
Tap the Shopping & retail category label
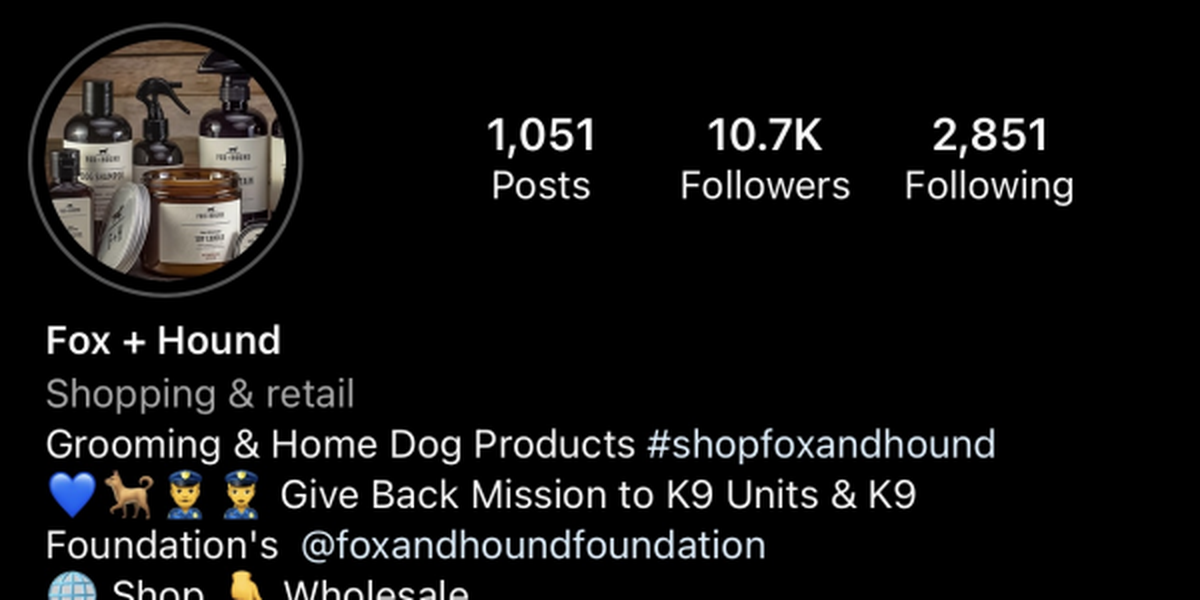[200, 394]
